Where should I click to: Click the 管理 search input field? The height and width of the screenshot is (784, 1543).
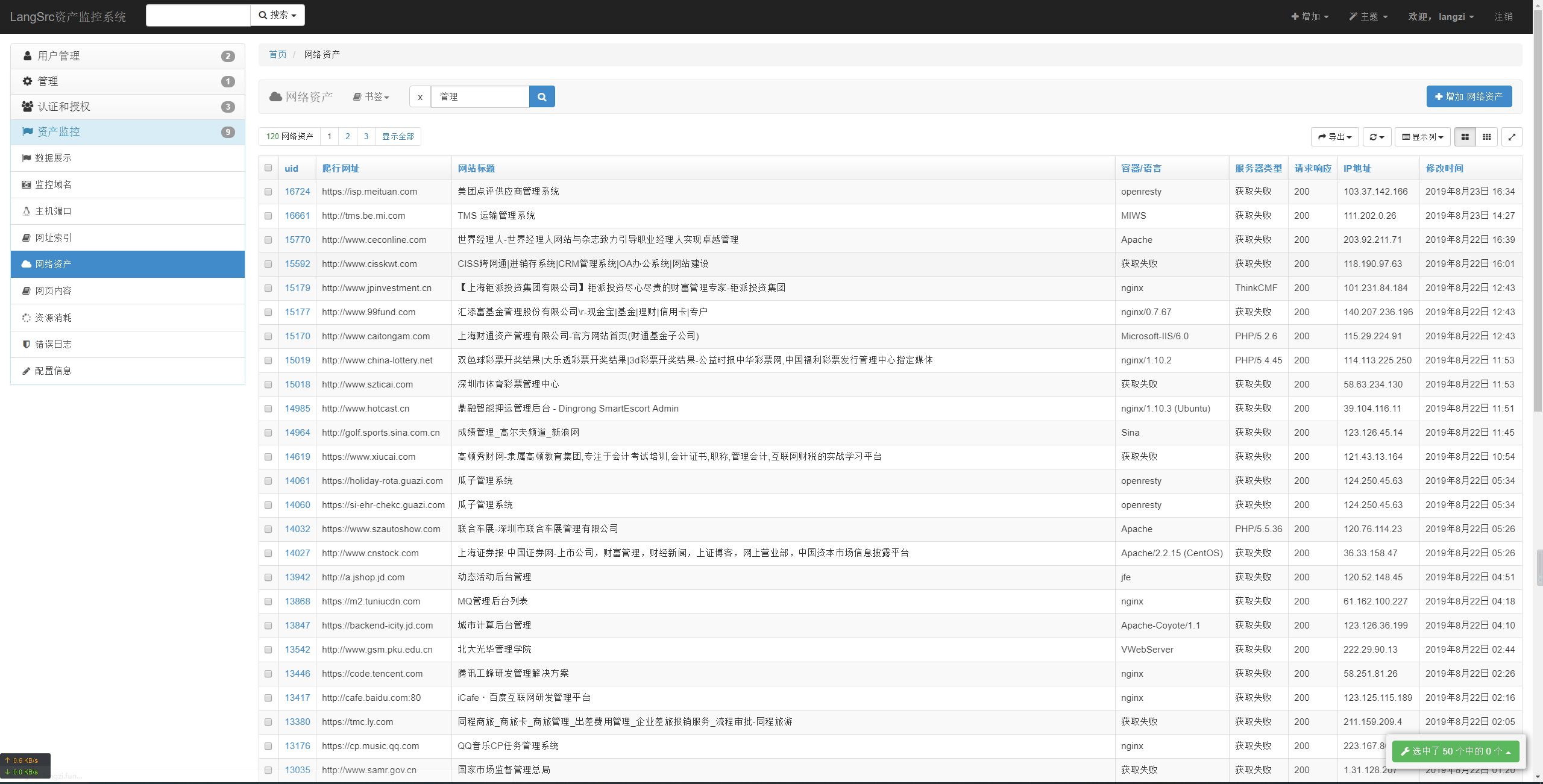tap(480, 96)
